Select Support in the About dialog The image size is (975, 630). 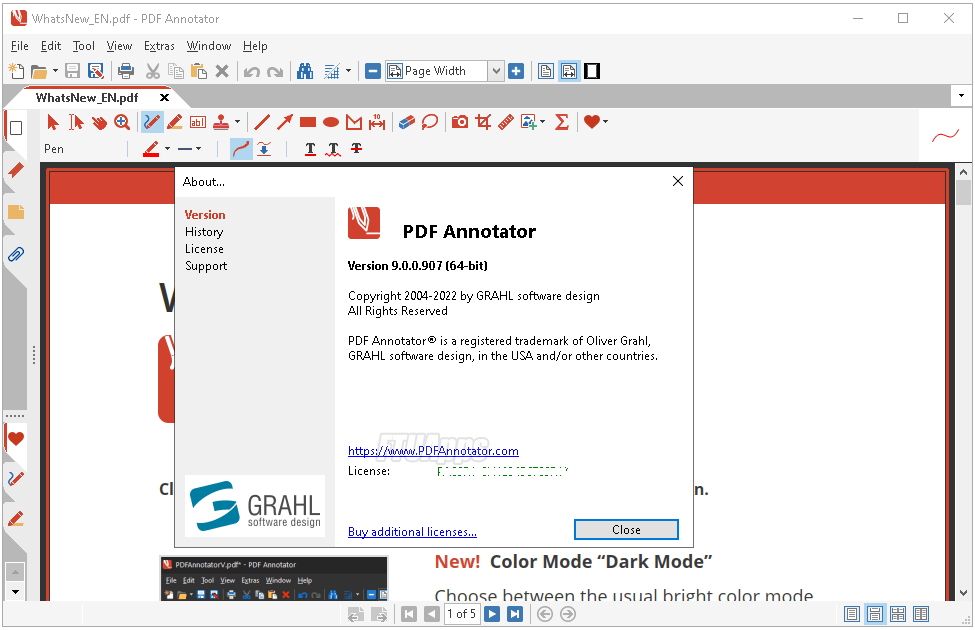(x=206, y=266)
